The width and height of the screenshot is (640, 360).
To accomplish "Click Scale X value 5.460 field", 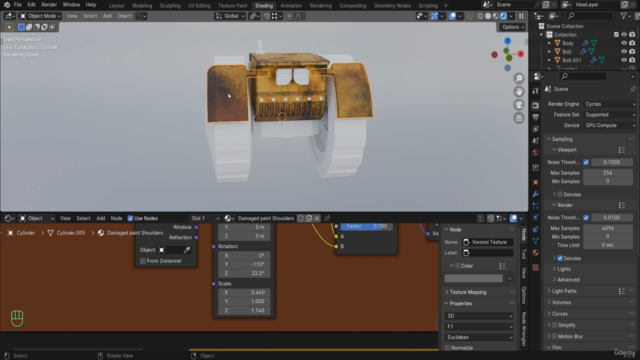I will (x=244, y=293).
